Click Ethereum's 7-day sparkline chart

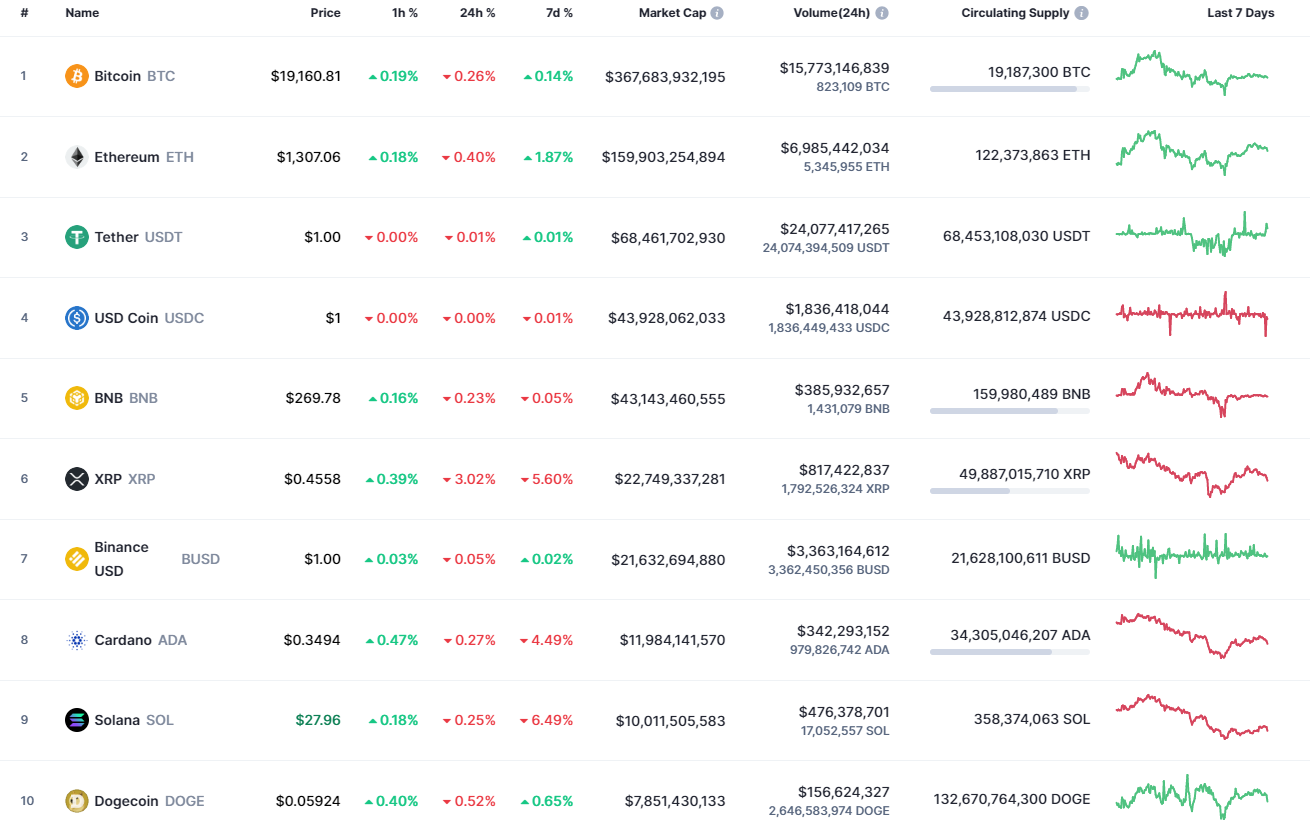point(1190,156)
